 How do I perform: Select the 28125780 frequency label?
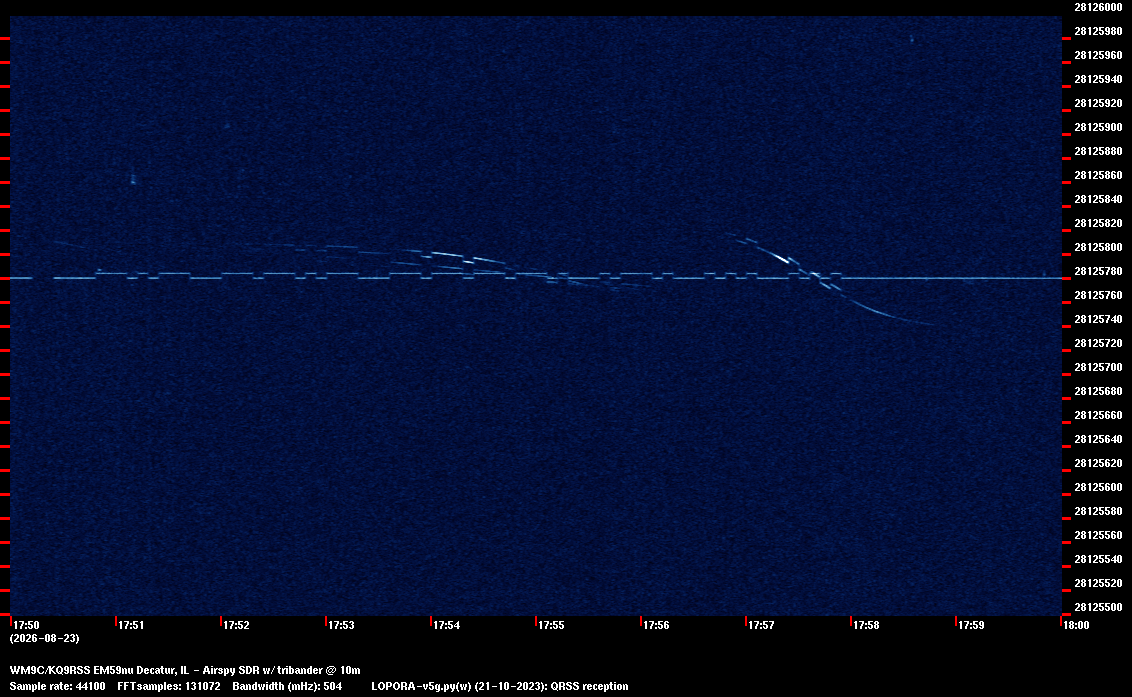click(x=1098, y=272)
